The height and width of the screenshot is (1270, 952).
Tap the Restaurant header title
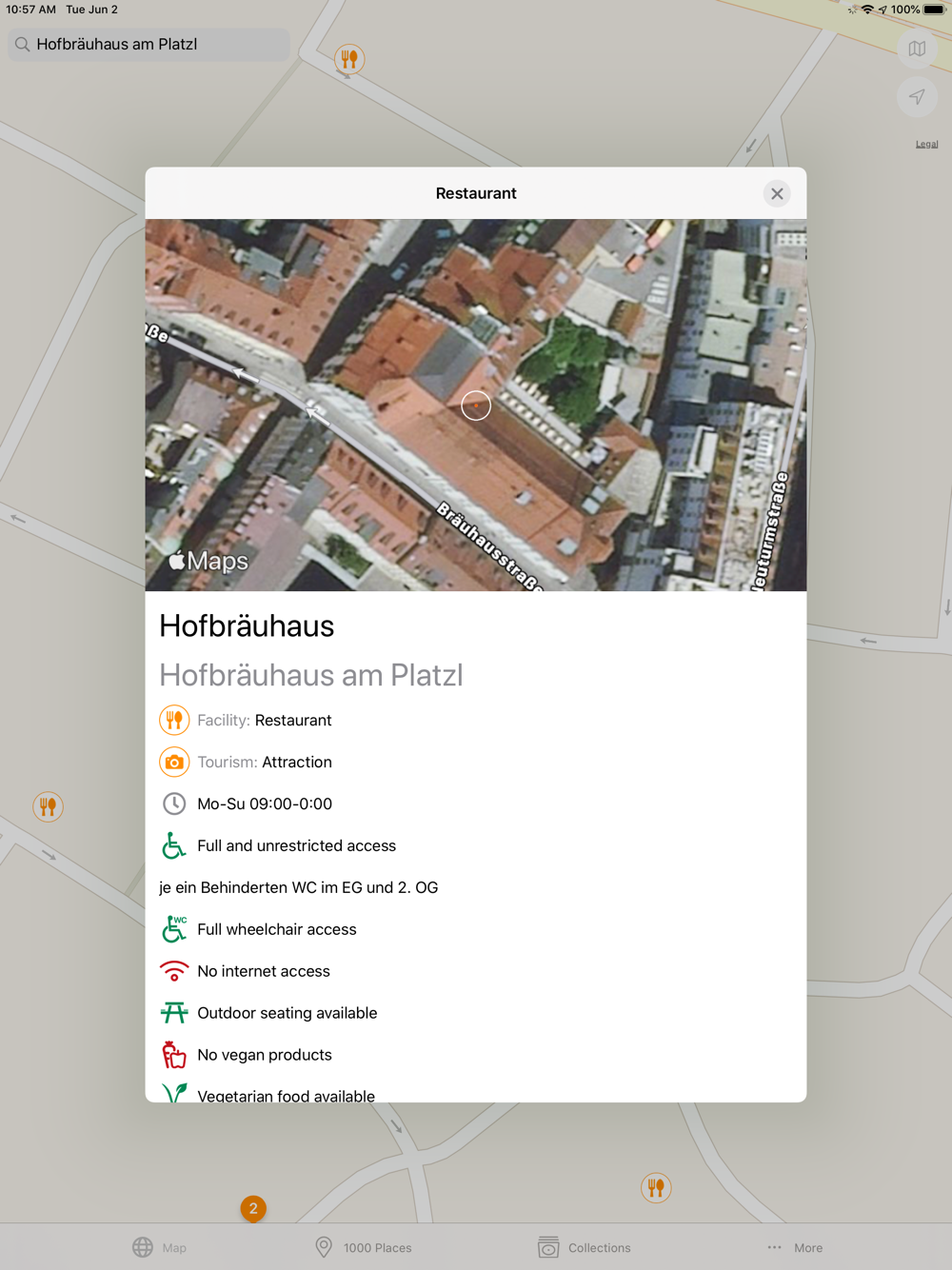[476, 193]
